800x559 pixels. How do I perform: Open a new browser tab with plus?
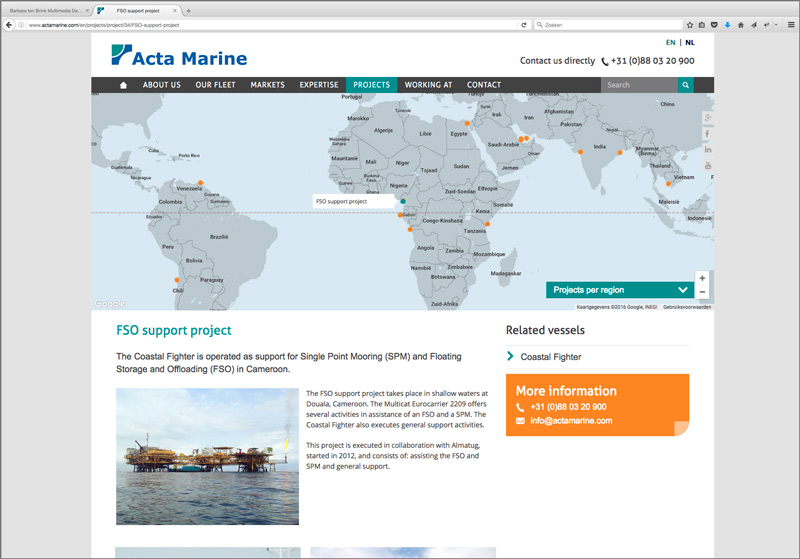coord(188,10)
